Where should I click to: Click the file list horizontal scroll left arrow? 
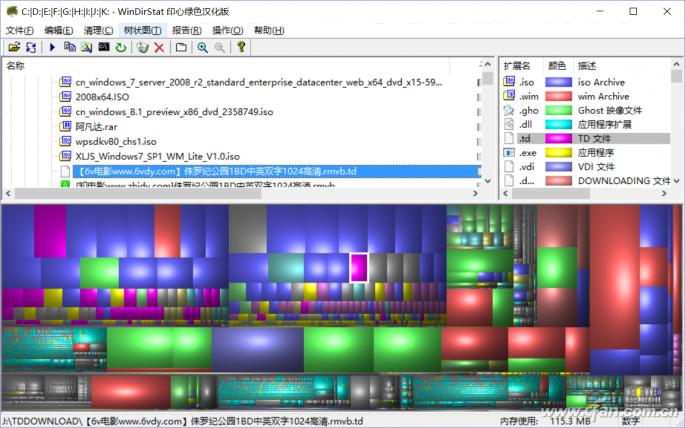(x=8, y=193)
